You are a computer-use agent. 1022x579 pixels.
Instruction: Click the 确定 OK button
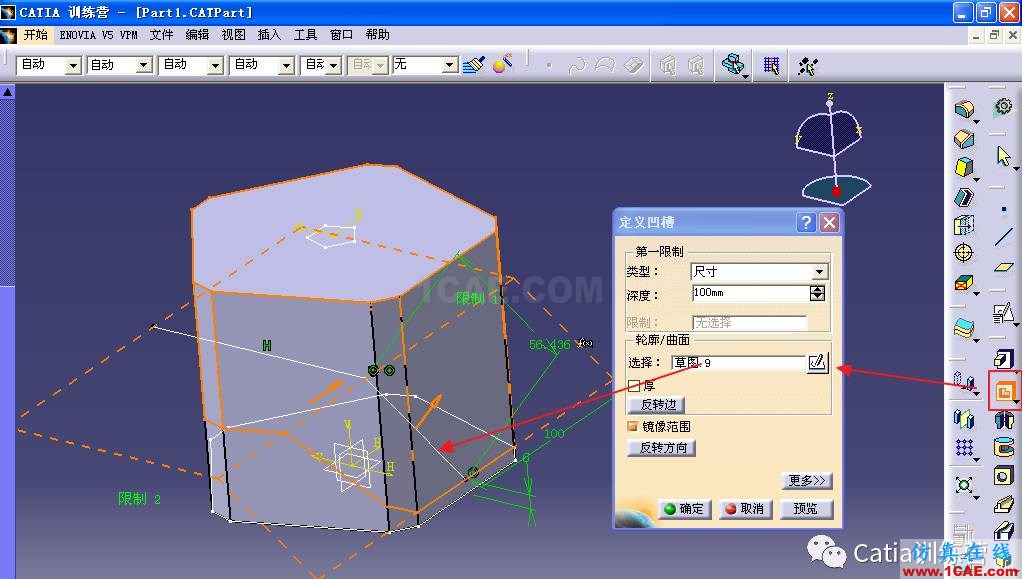pyautogui.click(x=683, y=509)
